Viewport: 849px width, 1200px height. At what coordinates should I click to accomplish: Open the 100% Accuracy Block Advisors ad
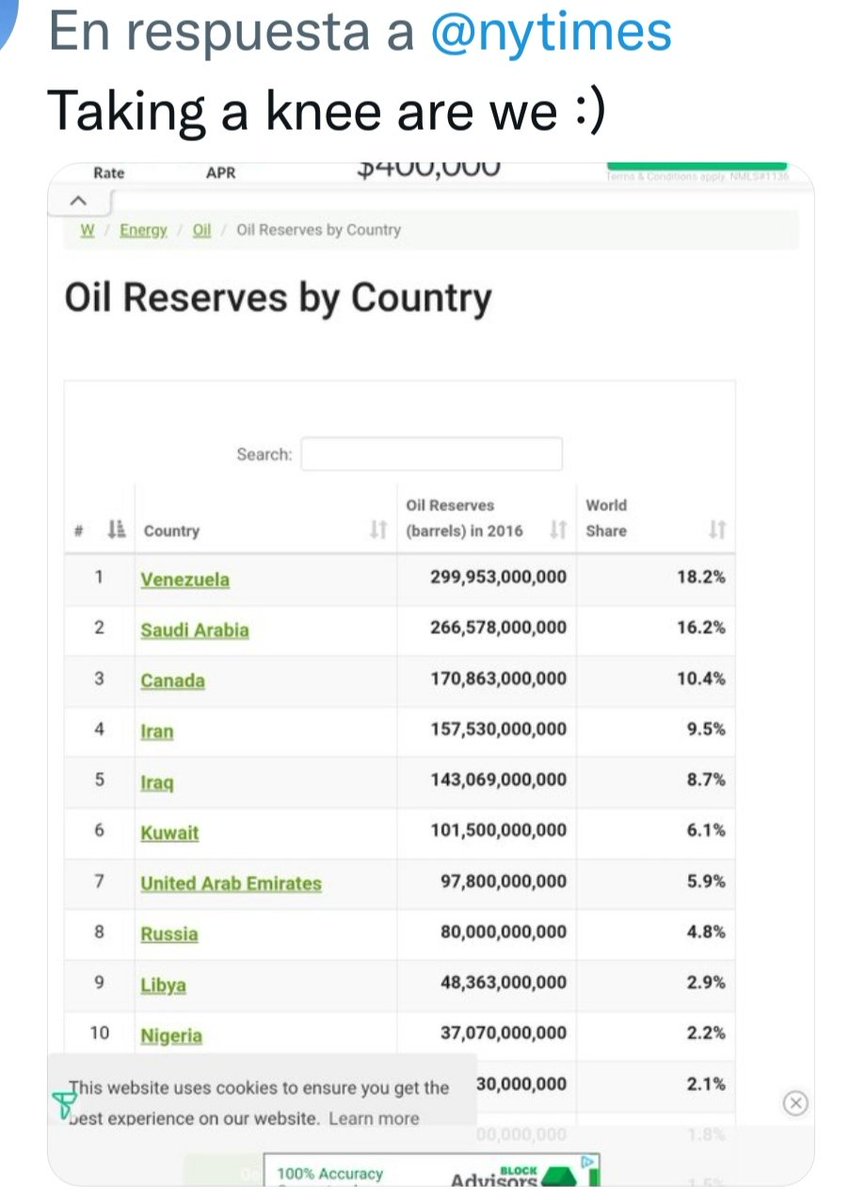pyautogui.click(x=432, y=1172)
